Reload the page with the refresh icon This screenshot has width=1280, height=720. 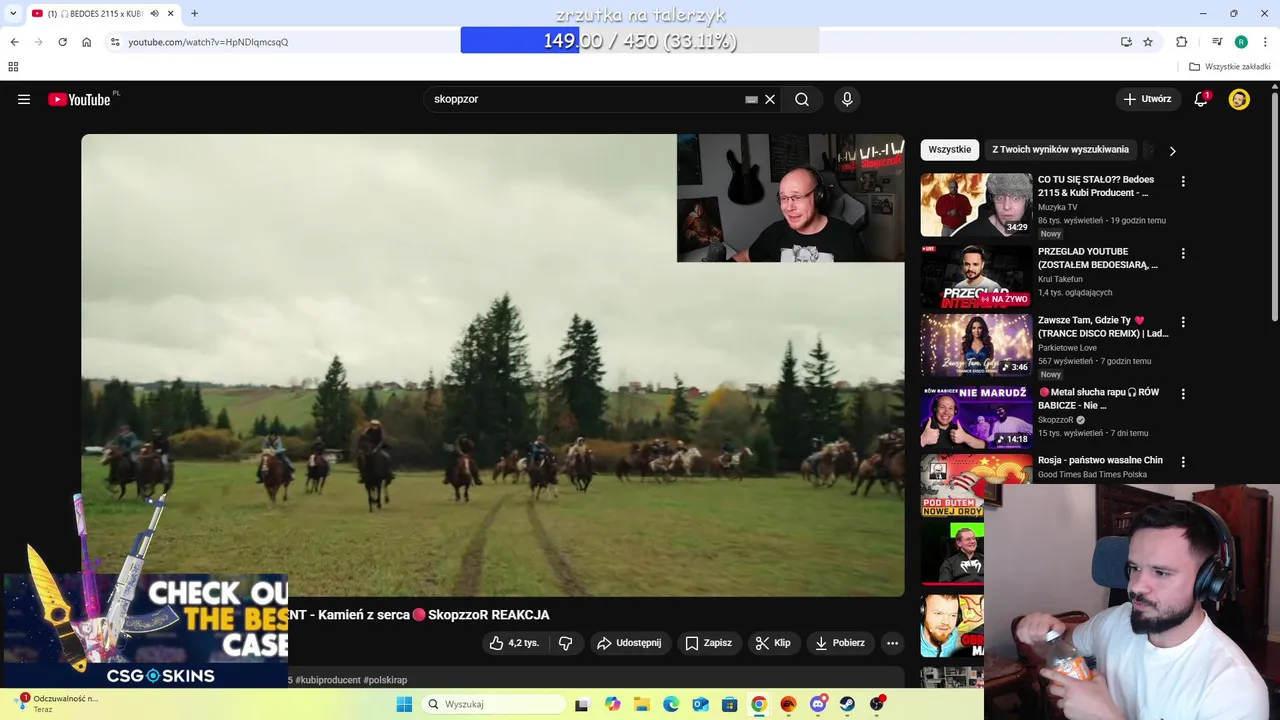(x=62, y=42)
